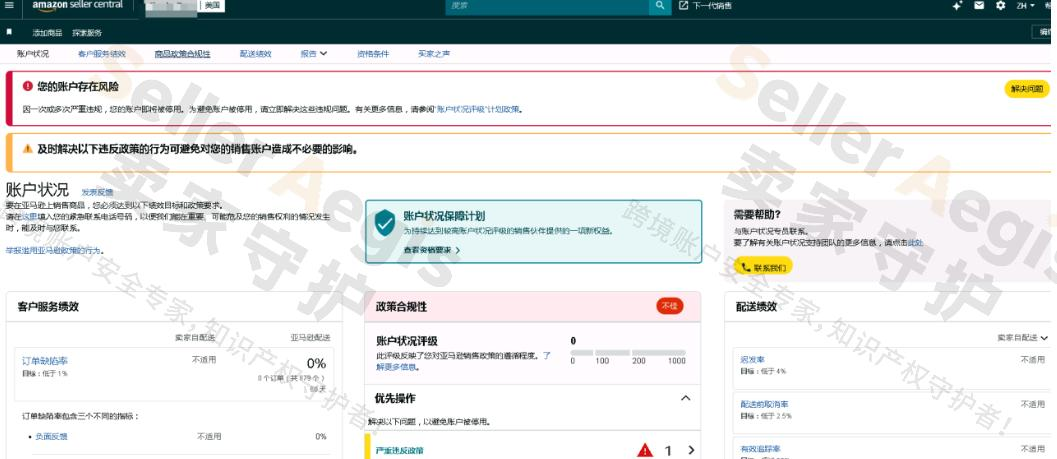Image resolution: width=1057 pixels, height=459 pixels.
Task: Open the 配送绩效 tab
Action: (x=255, y=54)
